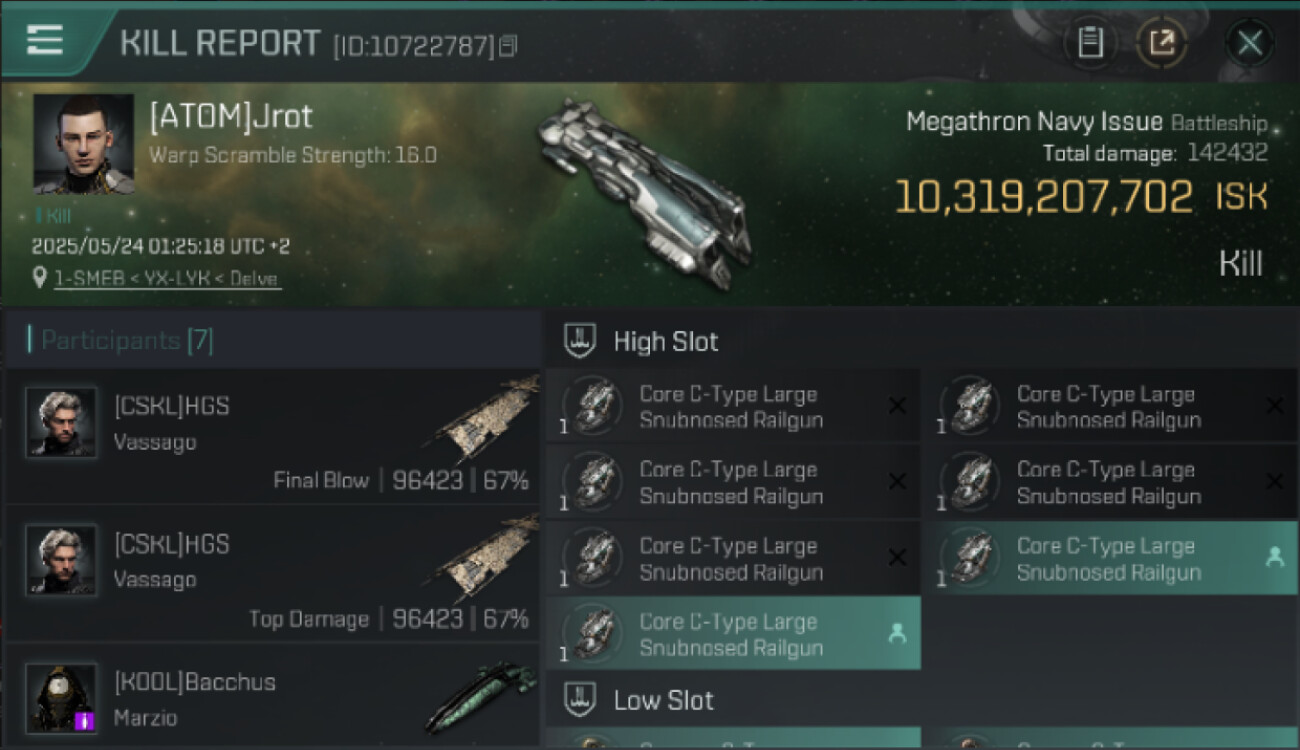Open the 1-SMEB system location link
The image size is (1300, 750).
tap(166, 279)
